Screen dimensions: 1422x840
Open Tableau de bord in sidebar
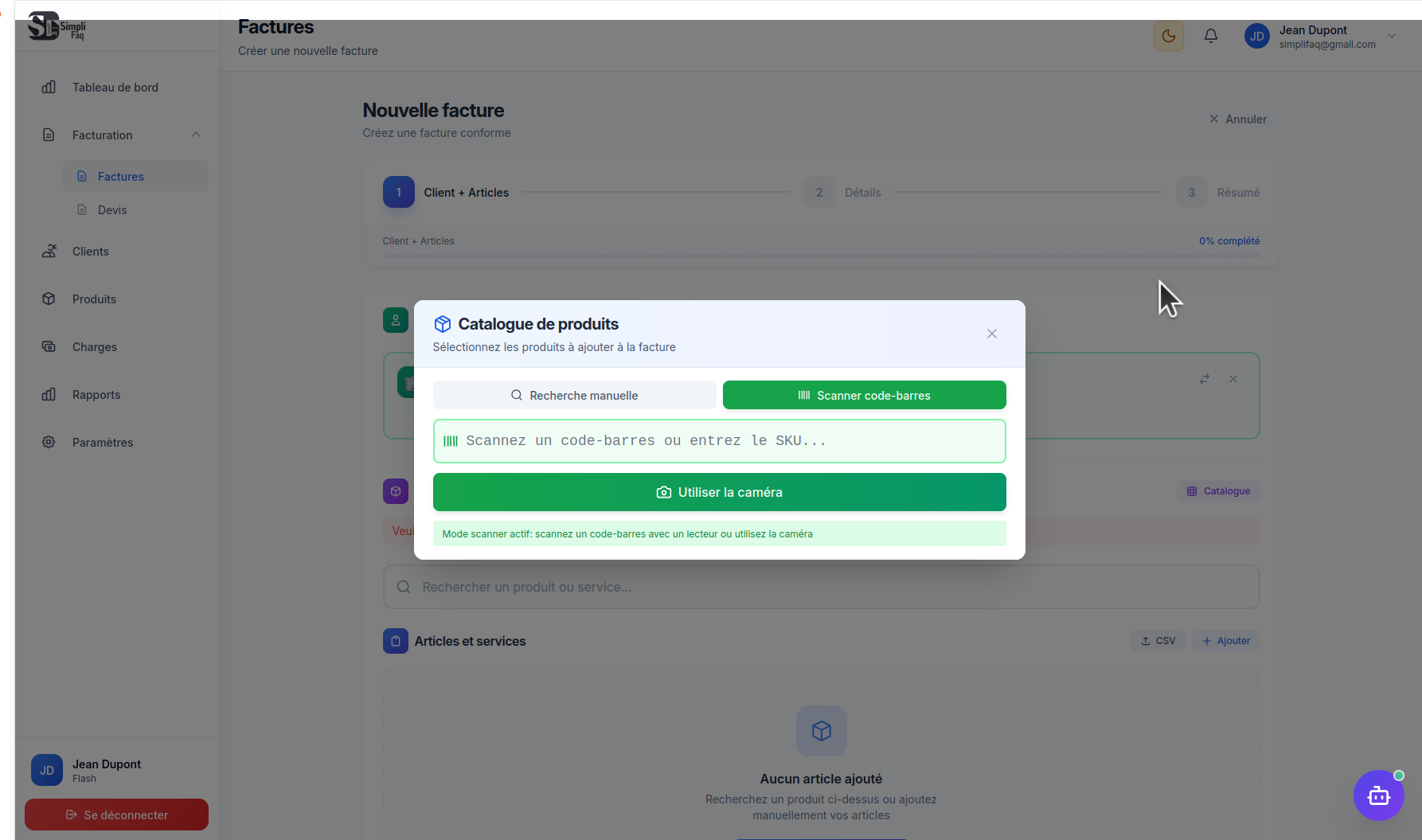point(115,88)
